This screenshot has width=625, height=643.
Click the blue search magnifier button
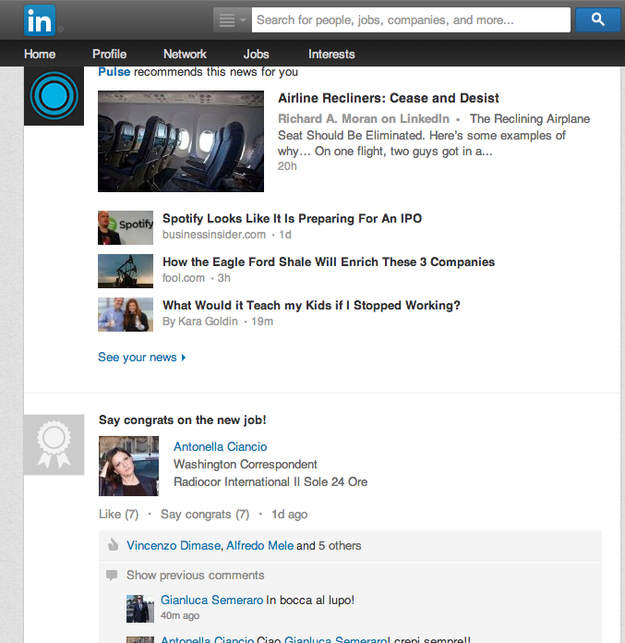pyautogui.click(x=598, y=20)
